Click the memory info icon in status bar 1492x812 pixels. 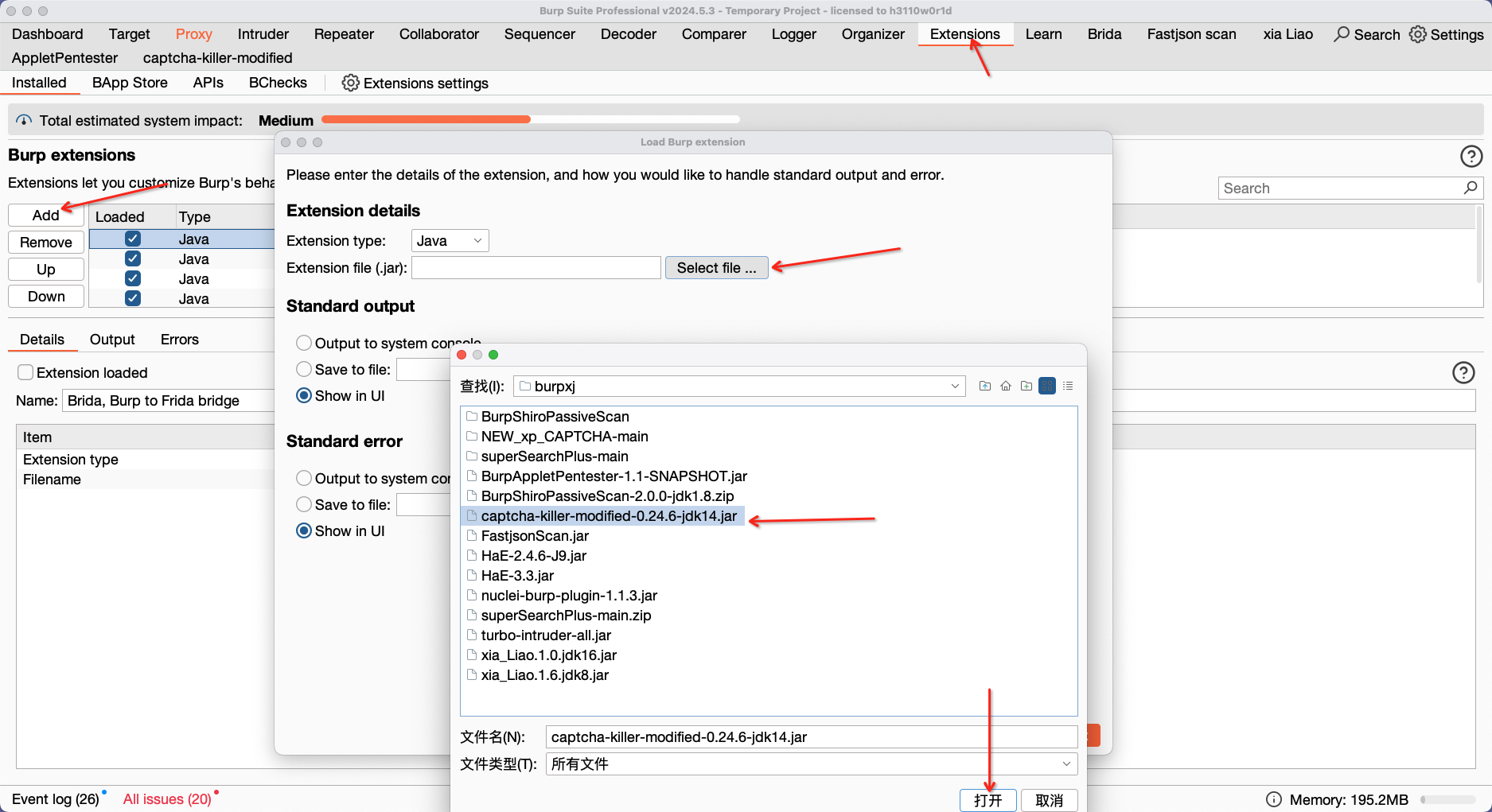[1274, 799]
